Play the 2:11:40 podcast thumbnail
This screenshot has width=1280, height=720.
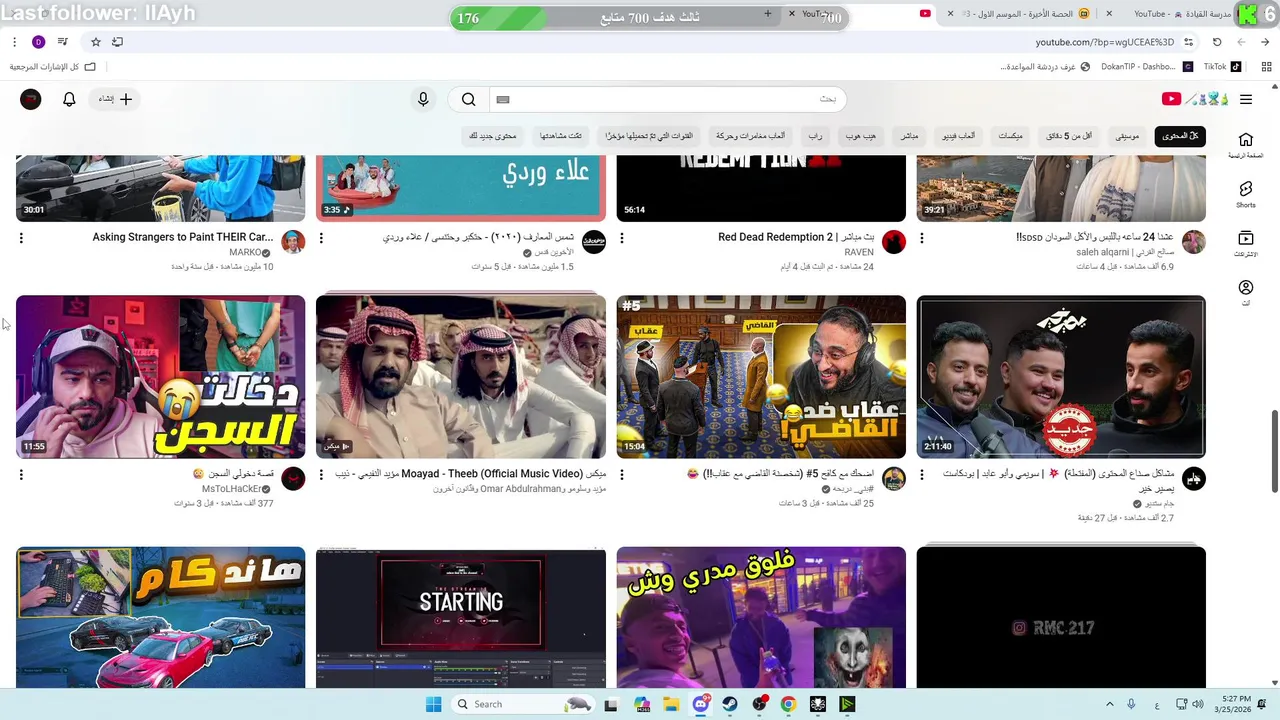[1061, 376]
